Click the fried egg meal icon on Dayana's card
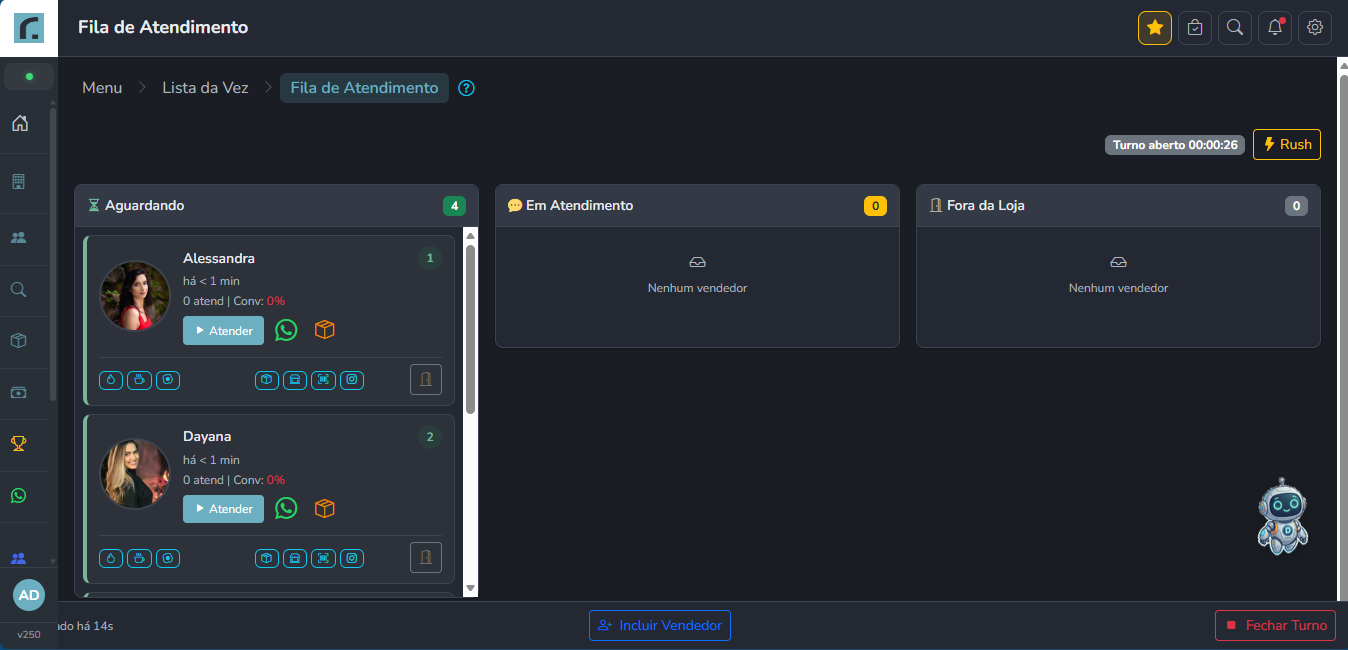 [x=167, y=558]
